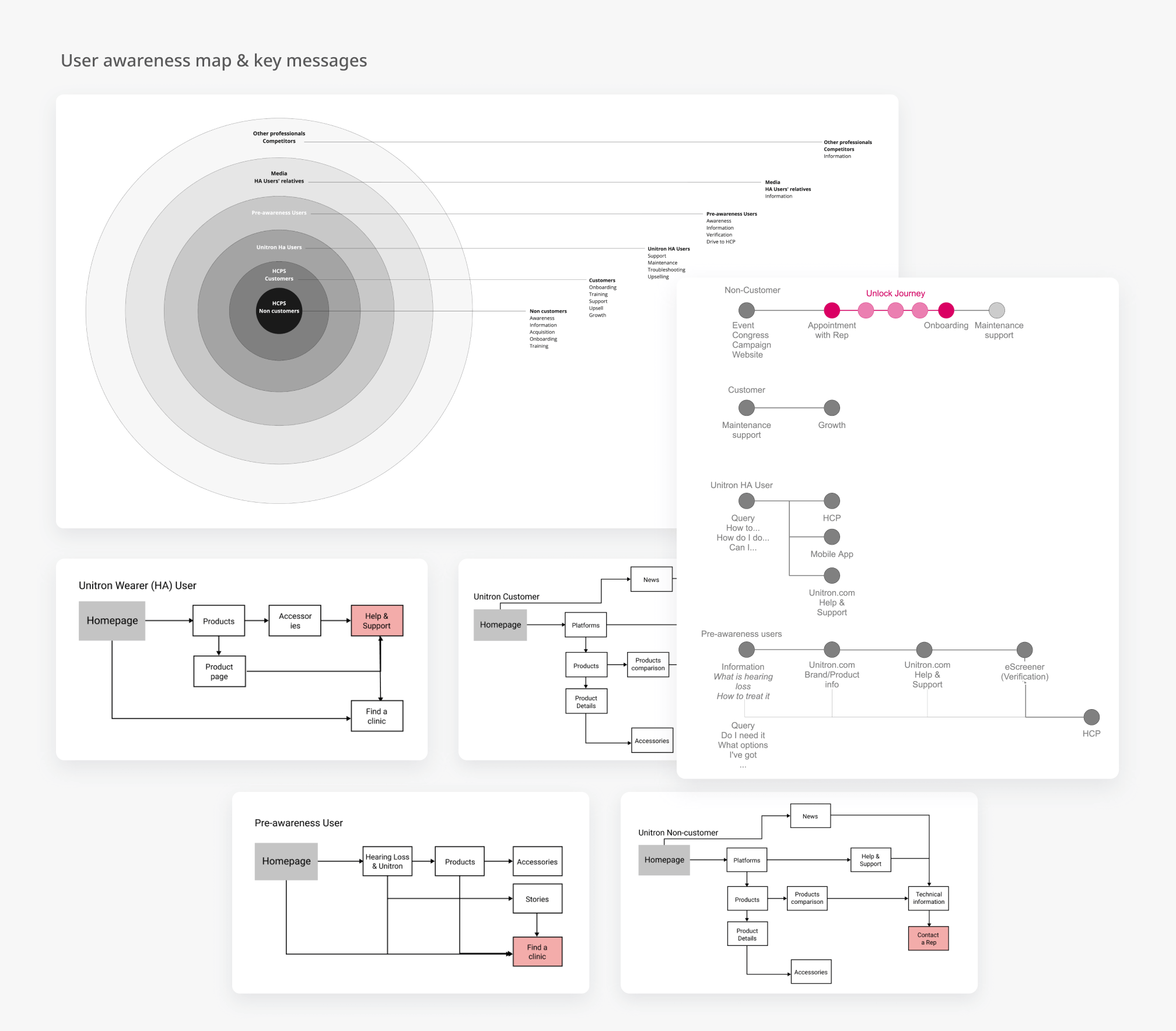
Task: Select the 'Technical information' box
Action: pos(929,898)
